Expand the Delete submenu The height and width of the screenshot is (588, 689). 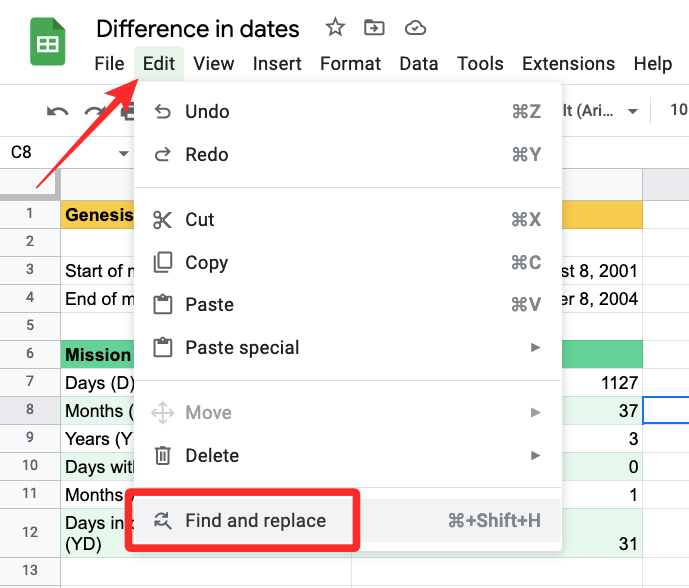point(348,455)
